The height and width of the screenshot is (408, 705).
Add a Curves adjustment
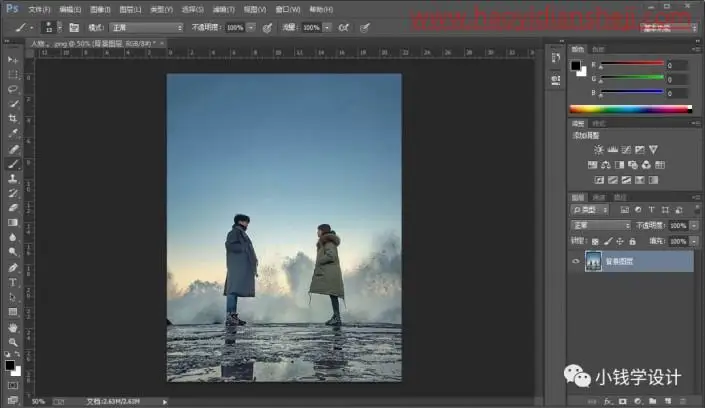[x=626, y=149]
